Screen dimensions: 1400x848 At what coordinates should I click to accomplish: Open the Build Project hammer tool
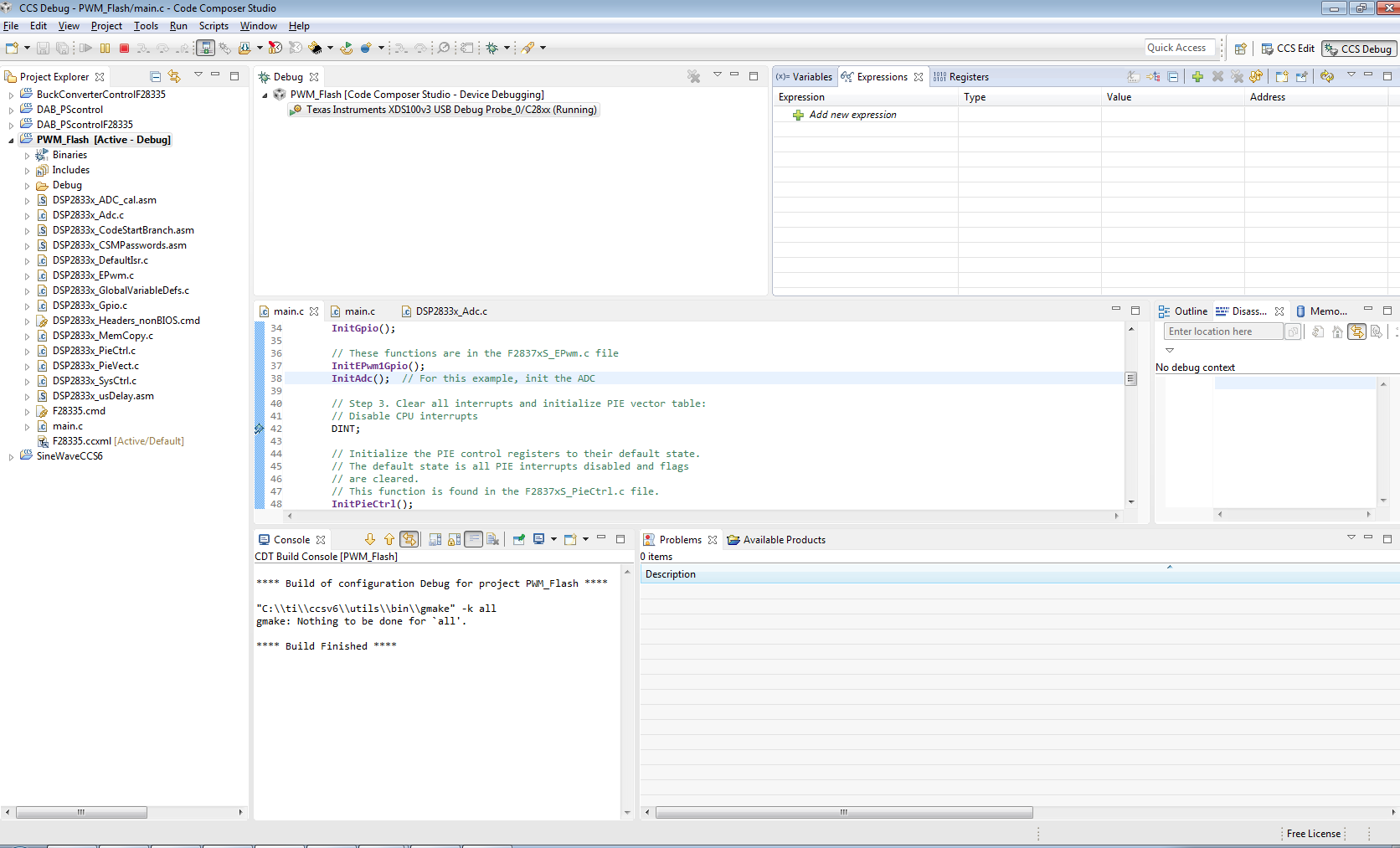pyautogui.click(x=315, y=48)
